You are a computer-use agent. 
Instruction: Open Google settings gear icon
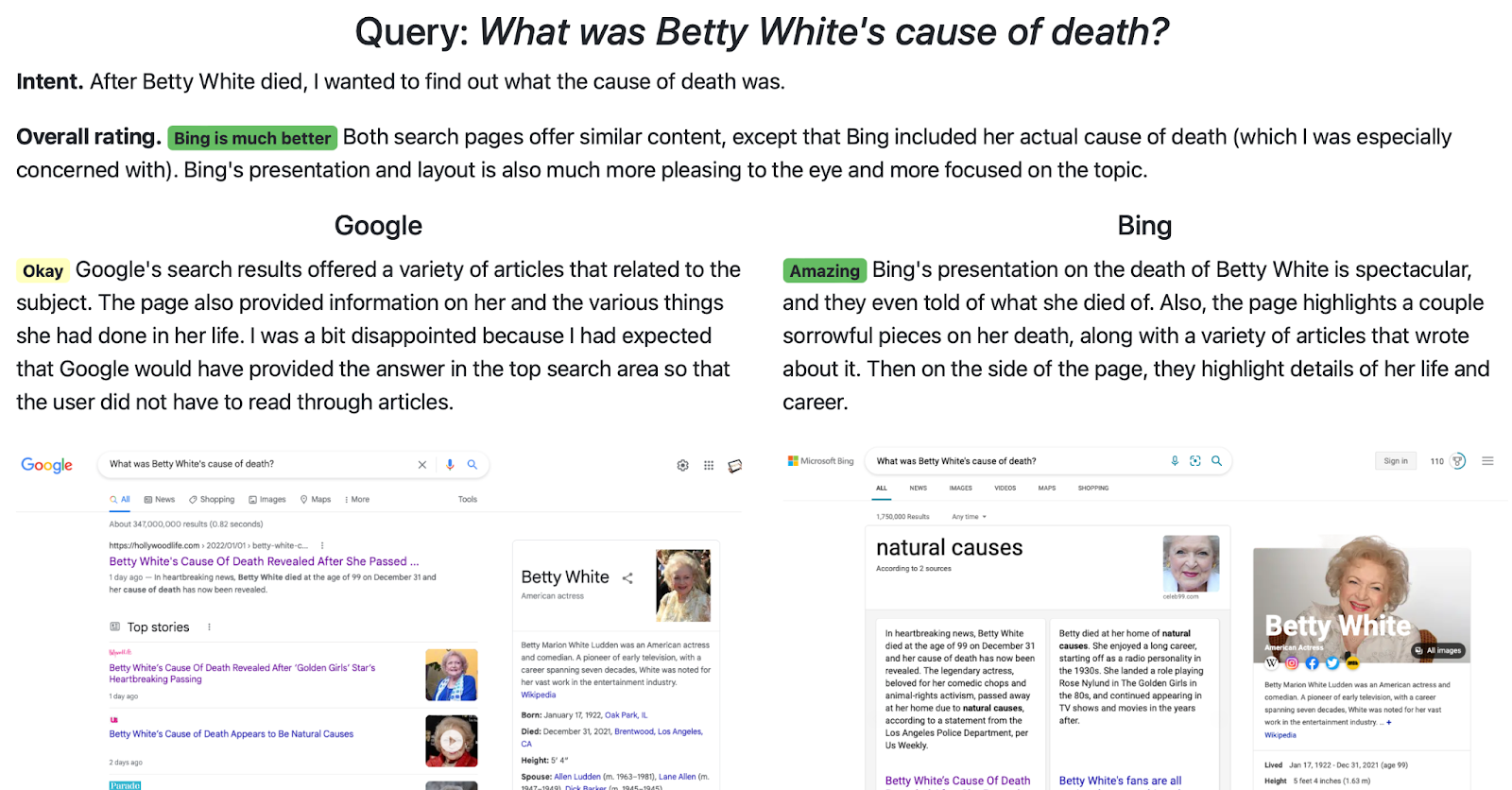point(682,466)
